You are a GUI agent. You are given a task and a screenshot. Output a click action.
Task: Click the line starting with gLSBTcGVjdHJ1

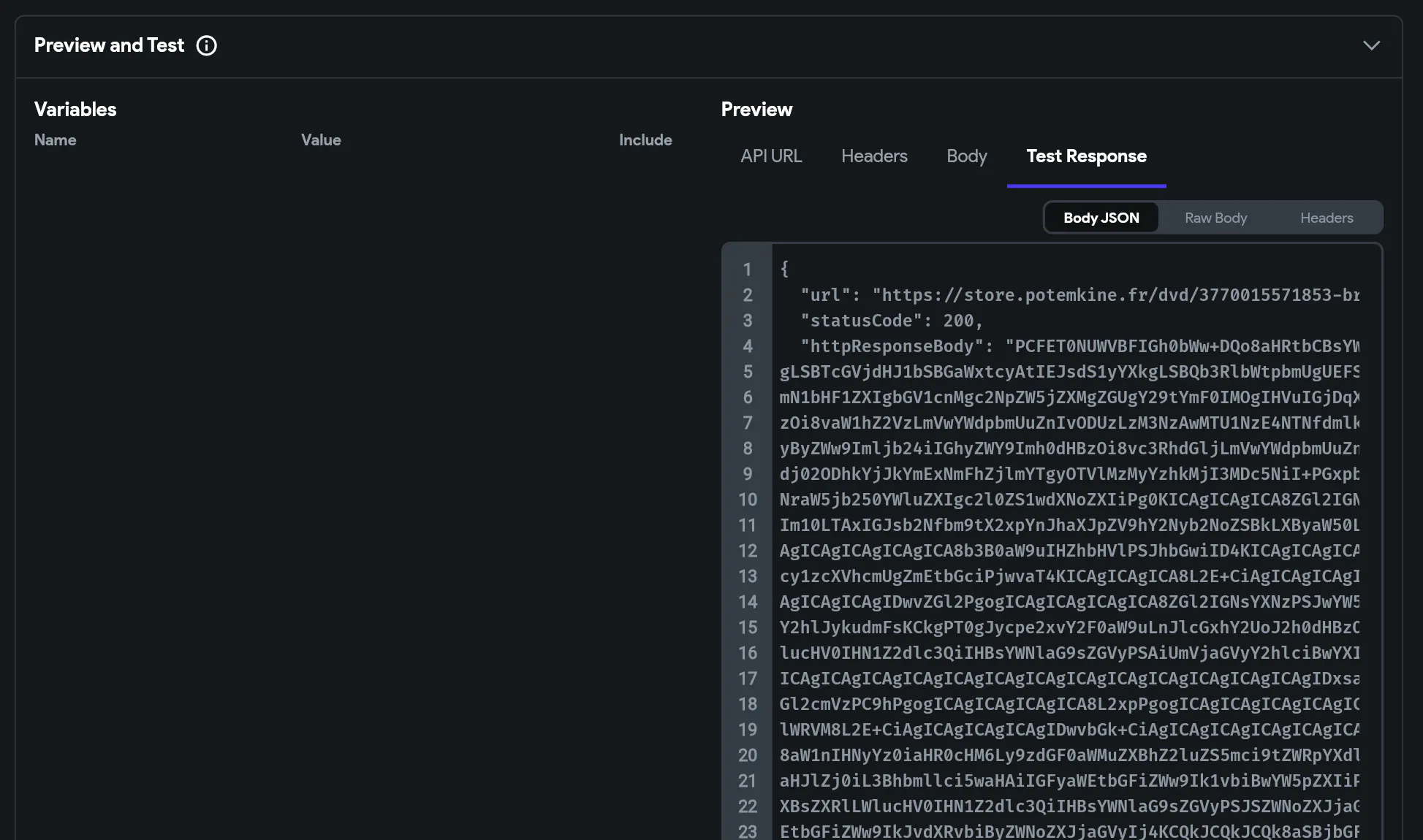coord(1069,372)
